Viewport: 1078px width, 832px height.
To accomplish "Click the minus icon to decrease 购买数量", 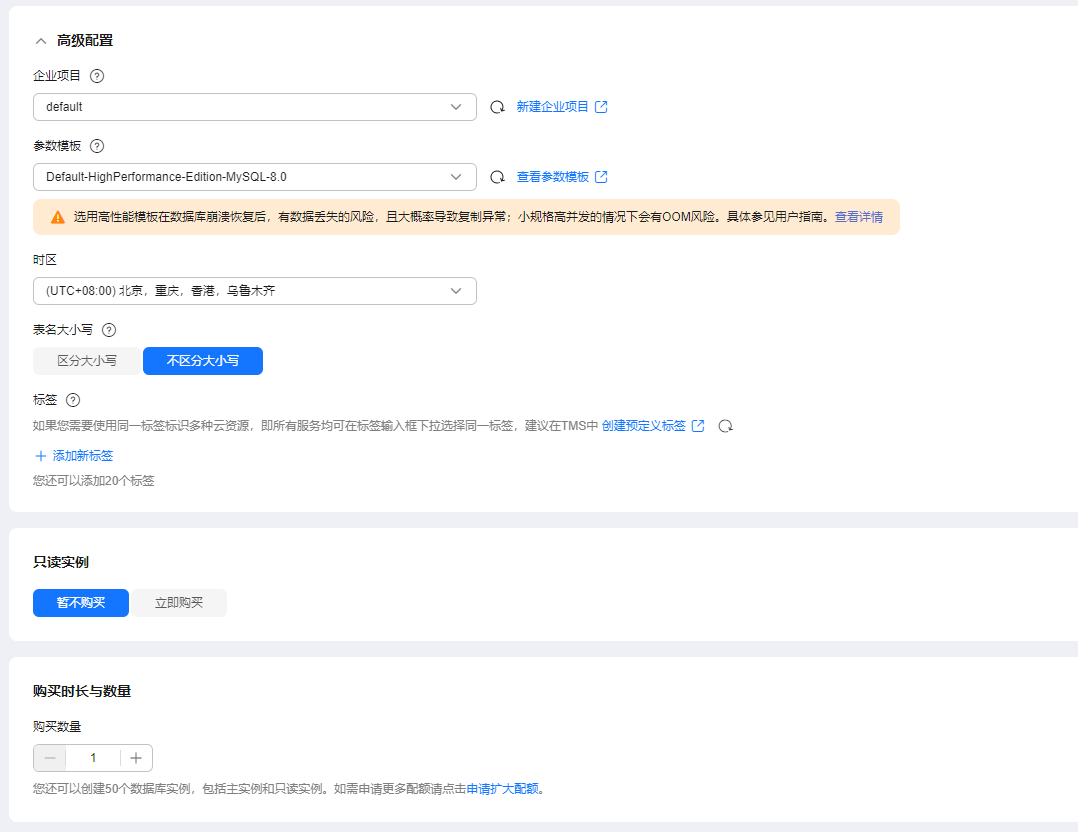I will point(50,758).
